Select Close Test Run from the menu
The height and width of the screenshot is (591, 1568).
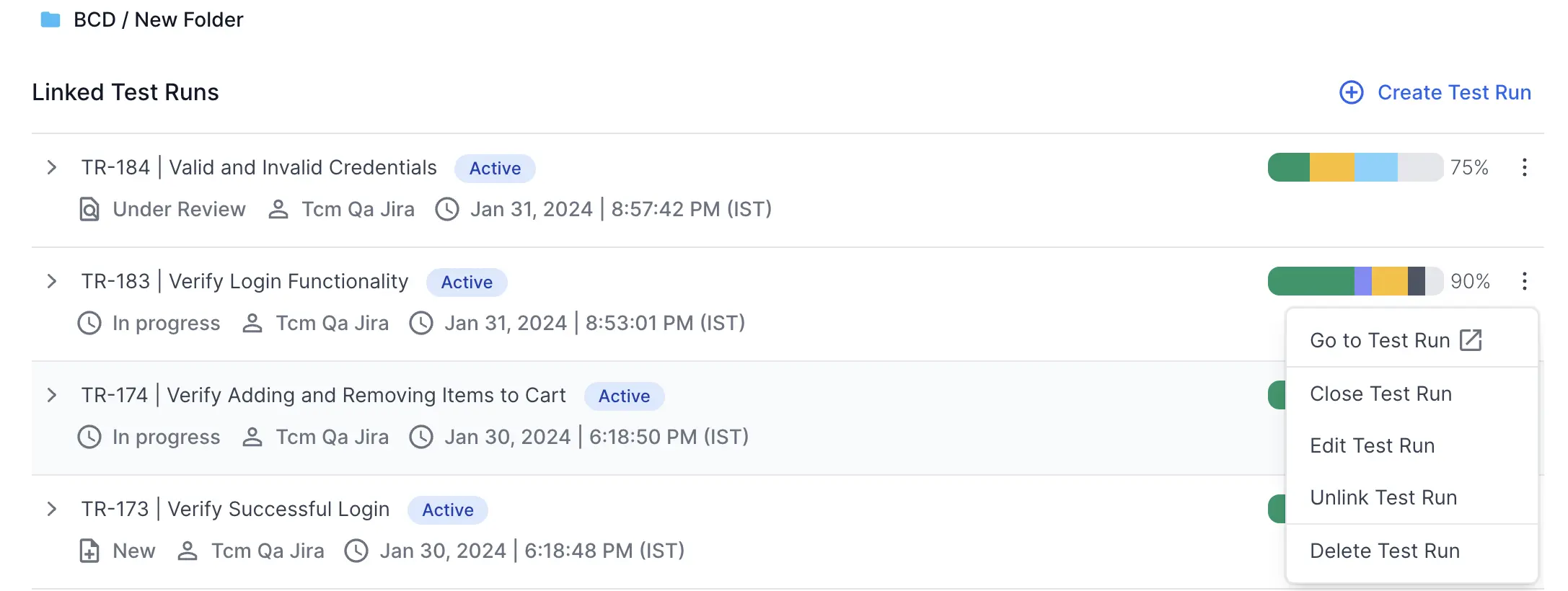click(1380, 394)
